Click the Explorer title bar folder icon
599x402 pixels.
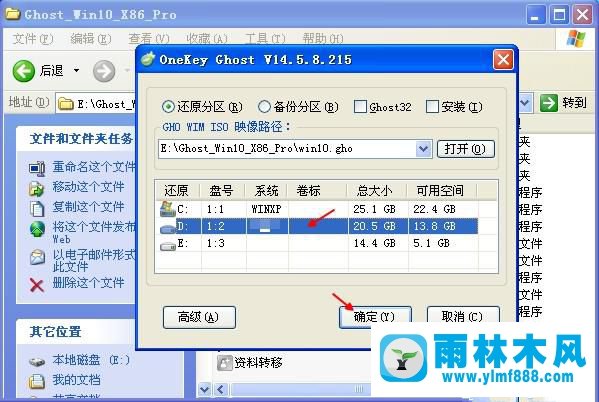pos(13,14)
